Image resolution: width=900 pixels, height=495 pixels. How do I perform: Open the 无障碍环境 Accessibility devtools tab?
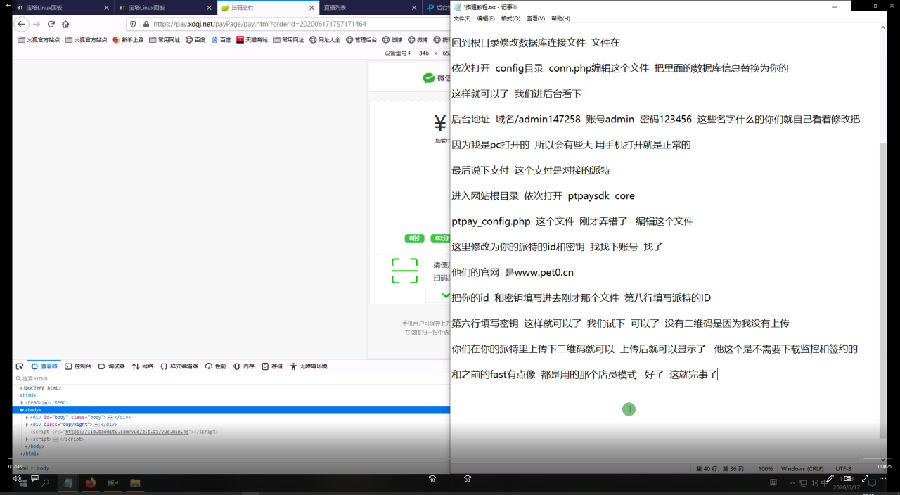(x=309, y=366)
